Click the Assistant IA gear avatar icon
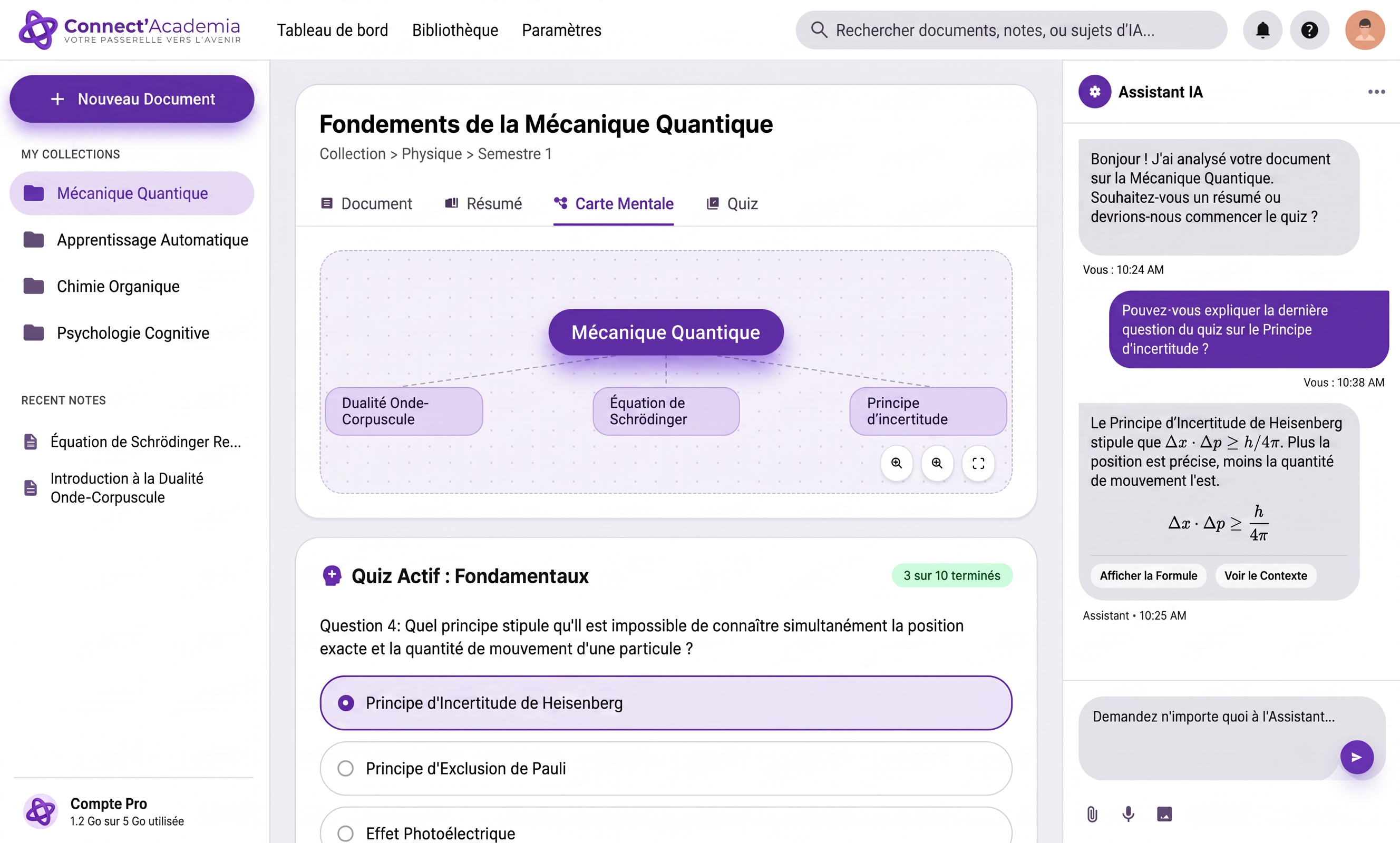 click(1094, 92)
